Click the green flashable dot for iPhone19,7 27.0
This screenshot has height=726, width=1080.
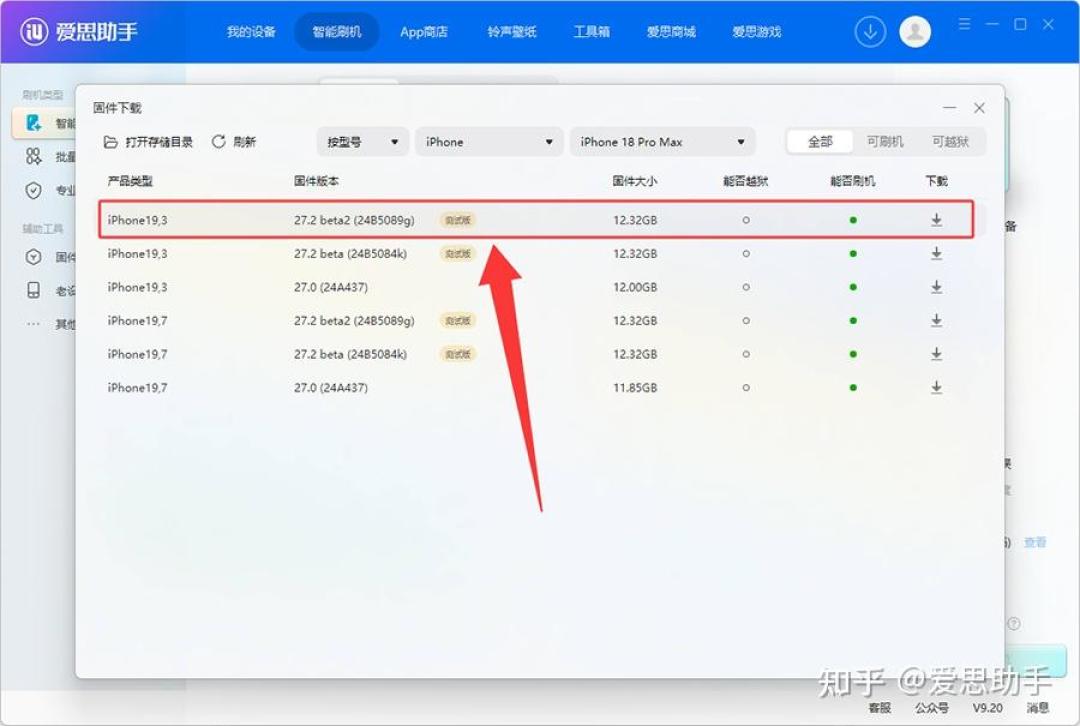(853, 388)
